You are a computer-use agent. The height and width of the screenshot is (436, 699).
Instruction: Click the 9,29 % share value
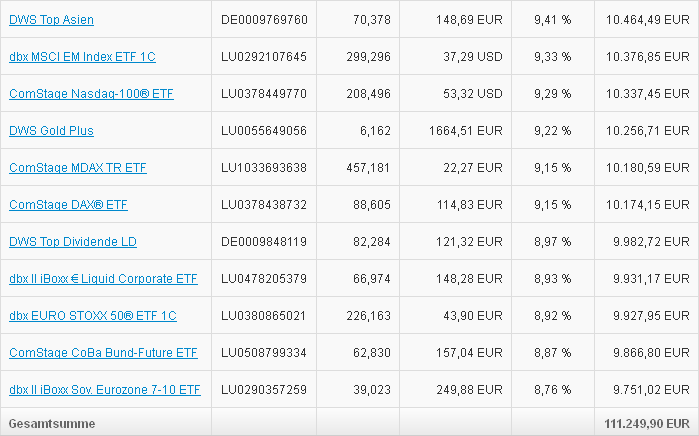(553, 94)
